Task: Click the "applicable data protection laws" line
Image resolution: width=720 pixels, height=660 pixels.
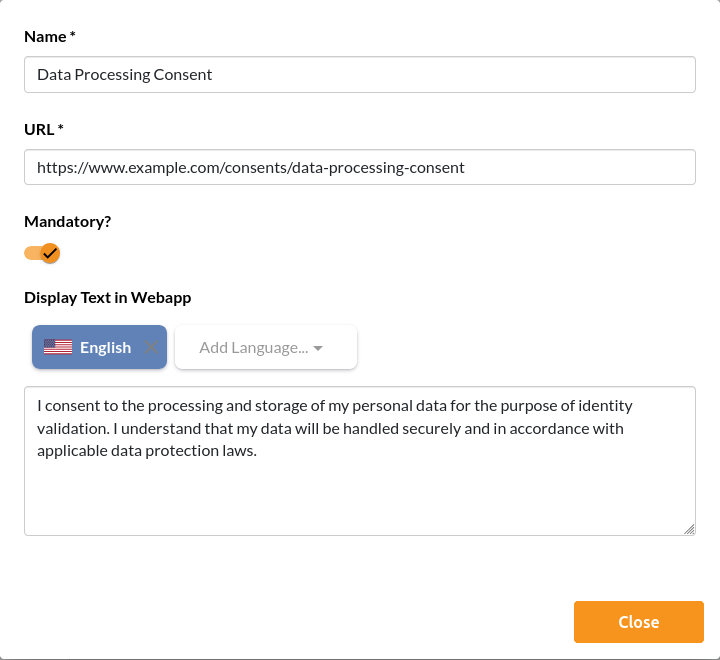Action: pyautogui.click(x=147, y=450)
